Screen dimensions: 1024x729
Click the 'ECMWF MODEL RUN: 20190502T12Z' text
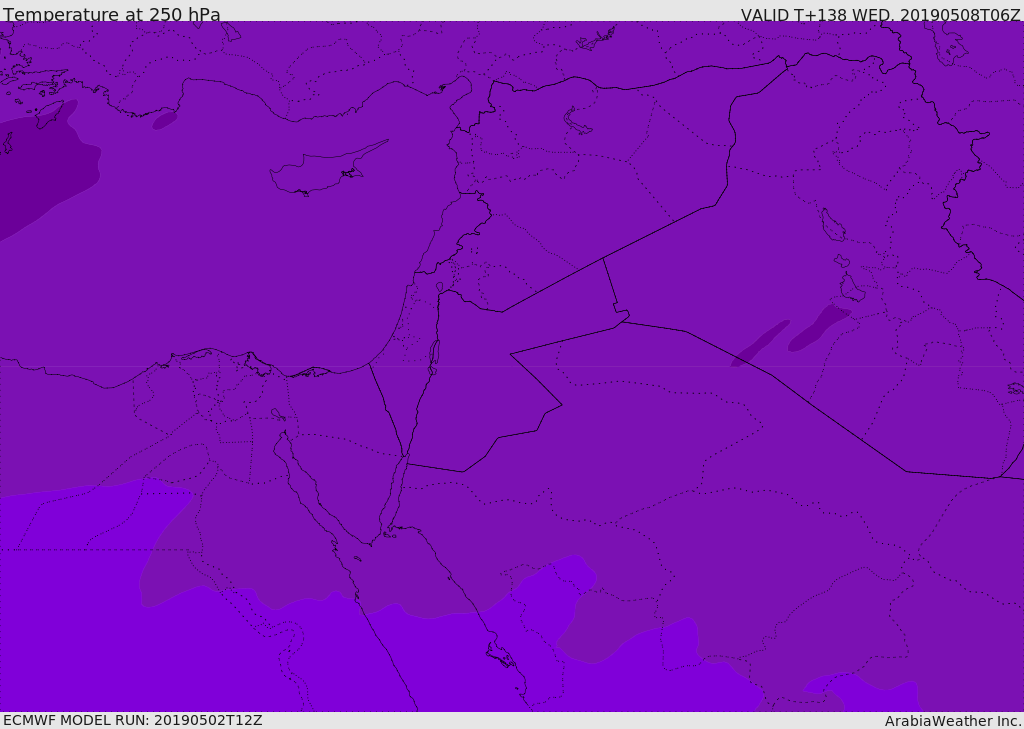pos(133,720)
